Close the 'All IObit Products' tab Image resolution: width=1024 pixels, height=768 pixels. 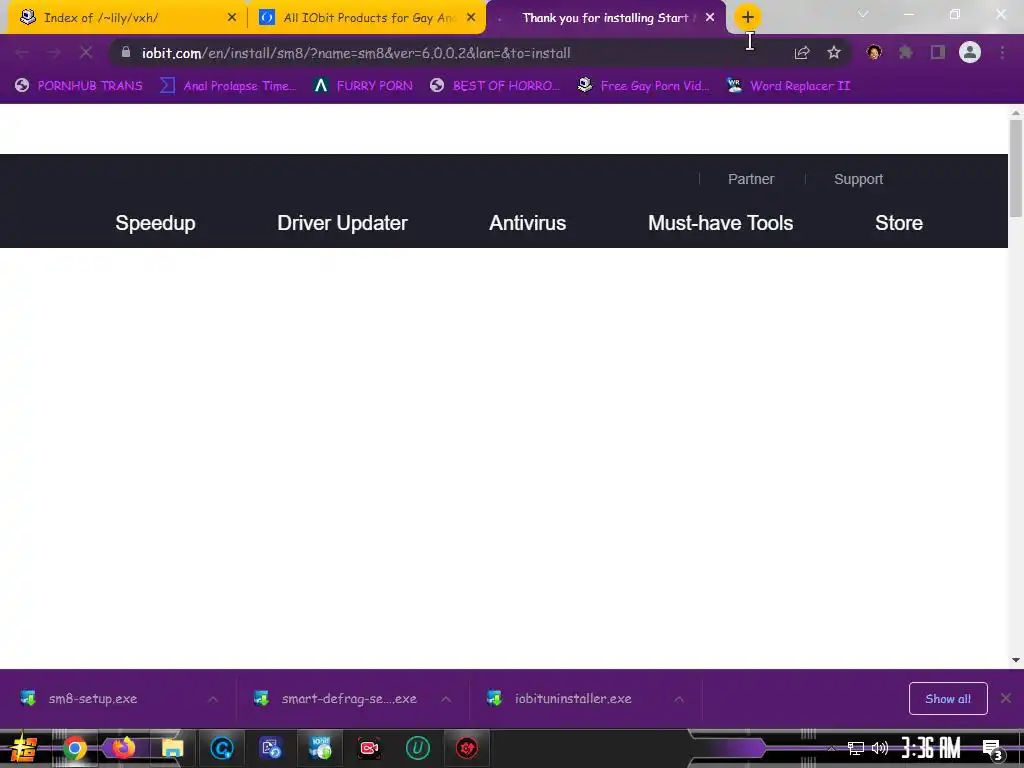pos(471,18)
